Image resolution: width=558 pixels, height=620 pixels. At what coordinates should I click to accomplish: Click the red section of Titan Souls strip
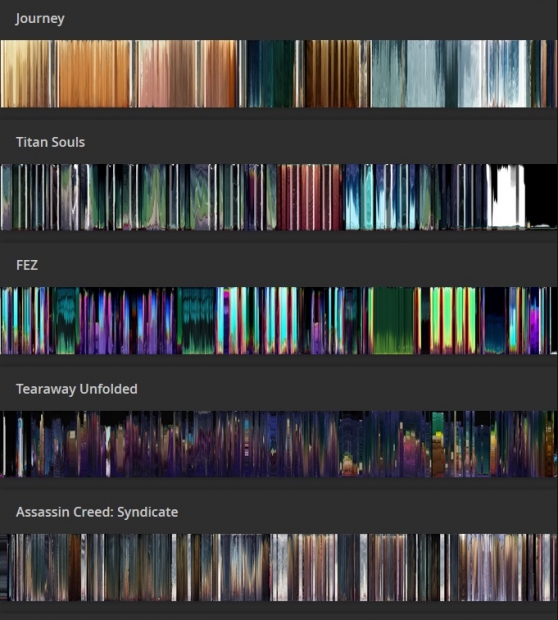309,197
